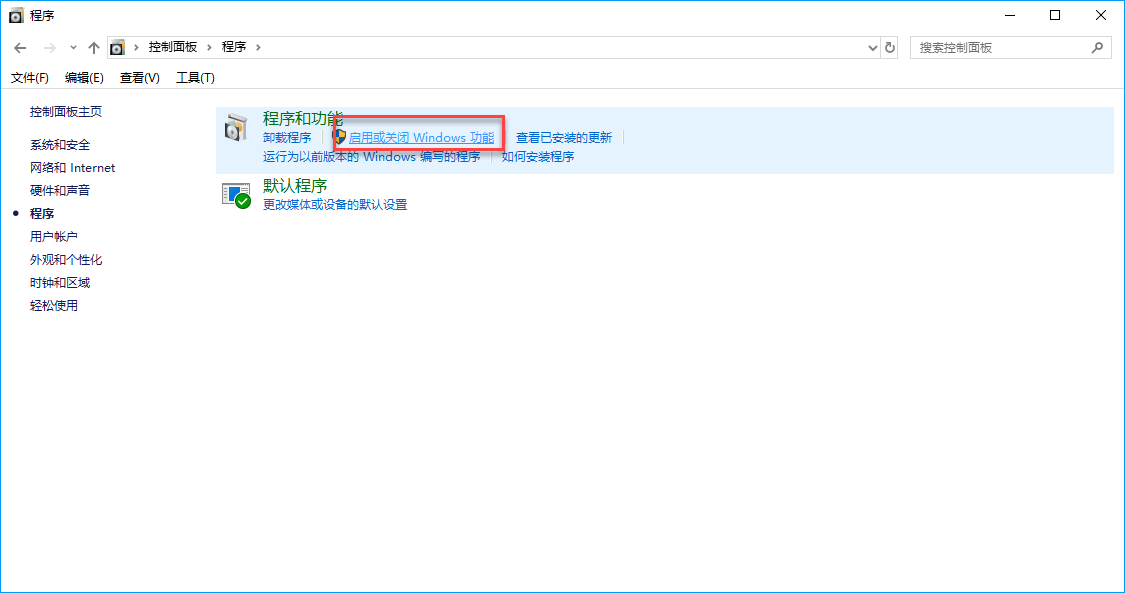This screenshot has height=593, width=1125.
Task: Open 运行为以前版本的 Windows 编写的程序
Action: point(372,156)
